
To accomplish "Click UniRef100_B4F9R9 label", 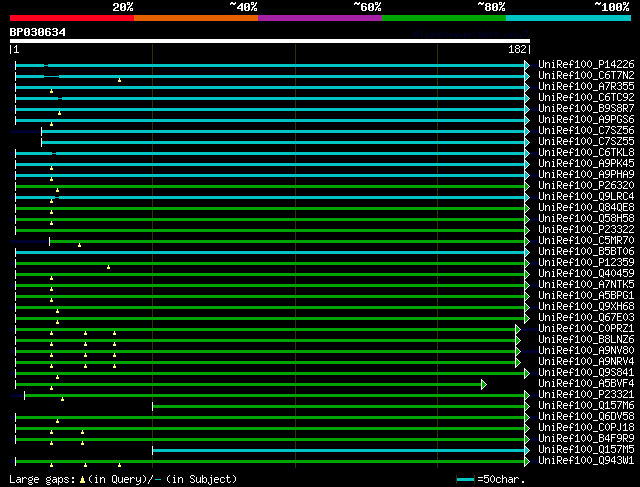I will point(586,439).
